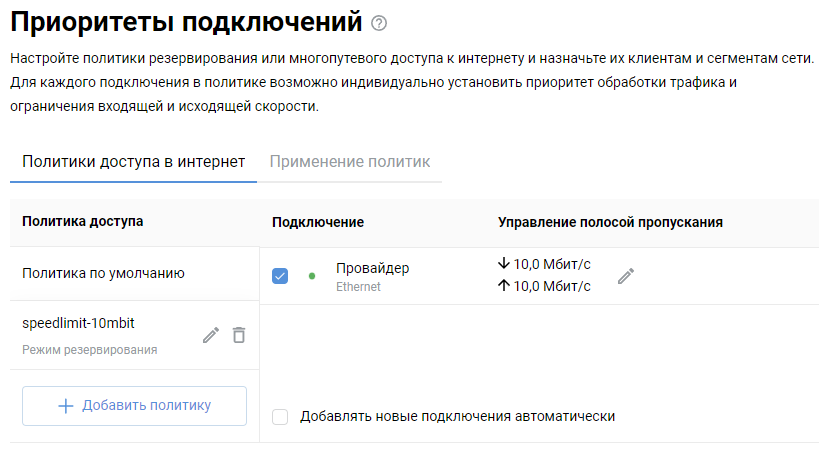
Task: Click the upload arrow next to 10,0 Мбит/с
Action: (x=503, y=287)
